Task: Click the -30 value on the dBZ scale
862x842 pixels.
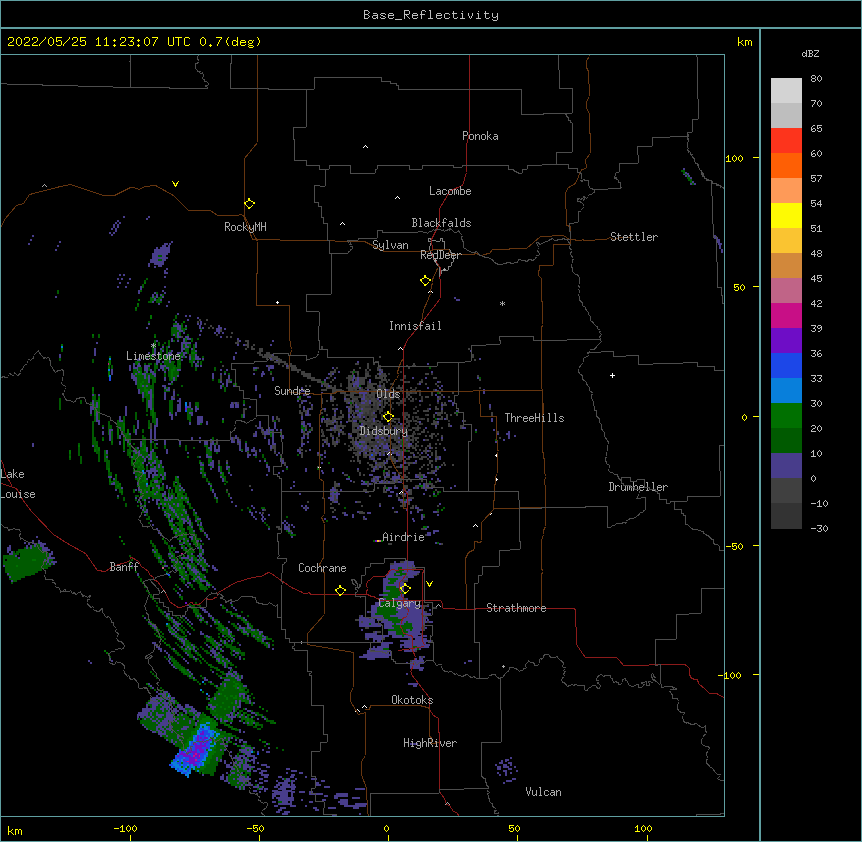Action: tap(819, 528)
